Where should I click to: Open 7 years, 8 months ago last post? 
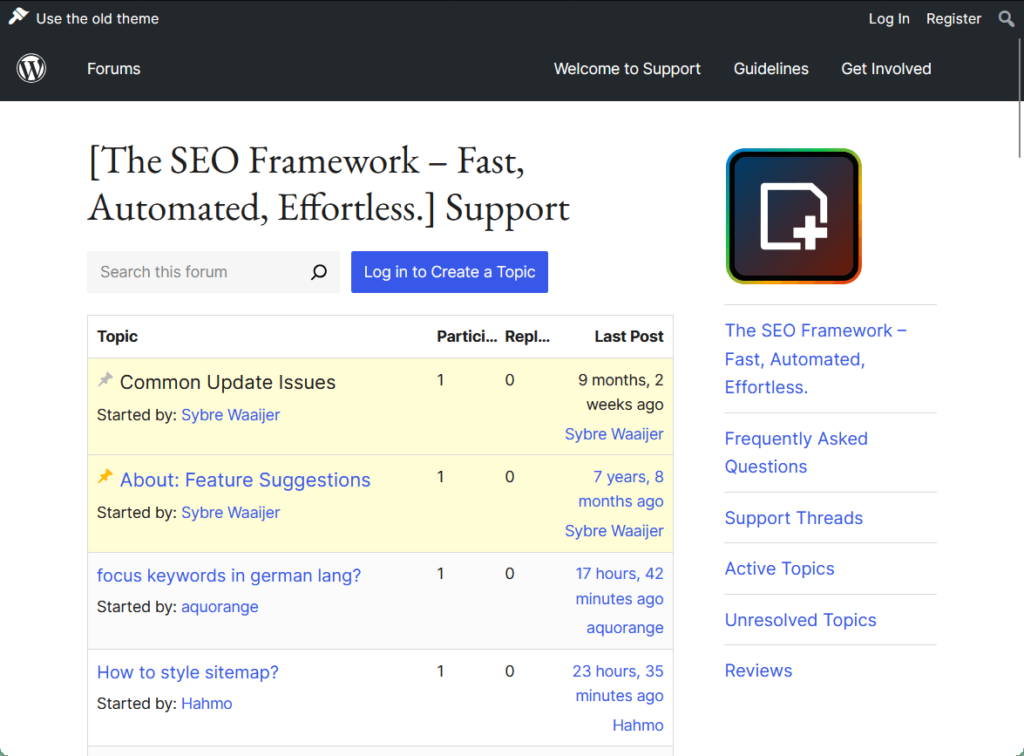(620, 489)
